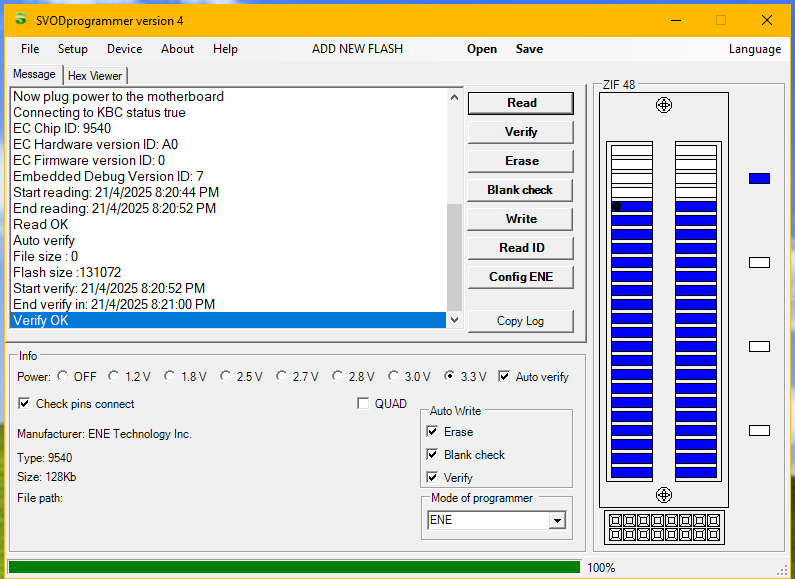Switch to the Hex Viewer tab
This screenshot has height=579, width=795.
95,76
